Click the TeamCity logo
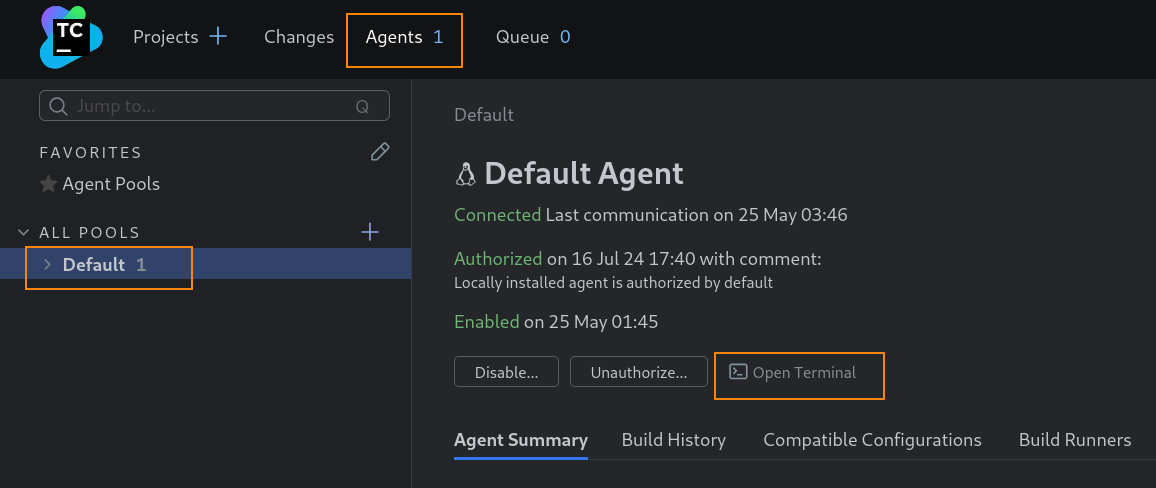This screenshot has height=488, width=1156. [71, 37]
